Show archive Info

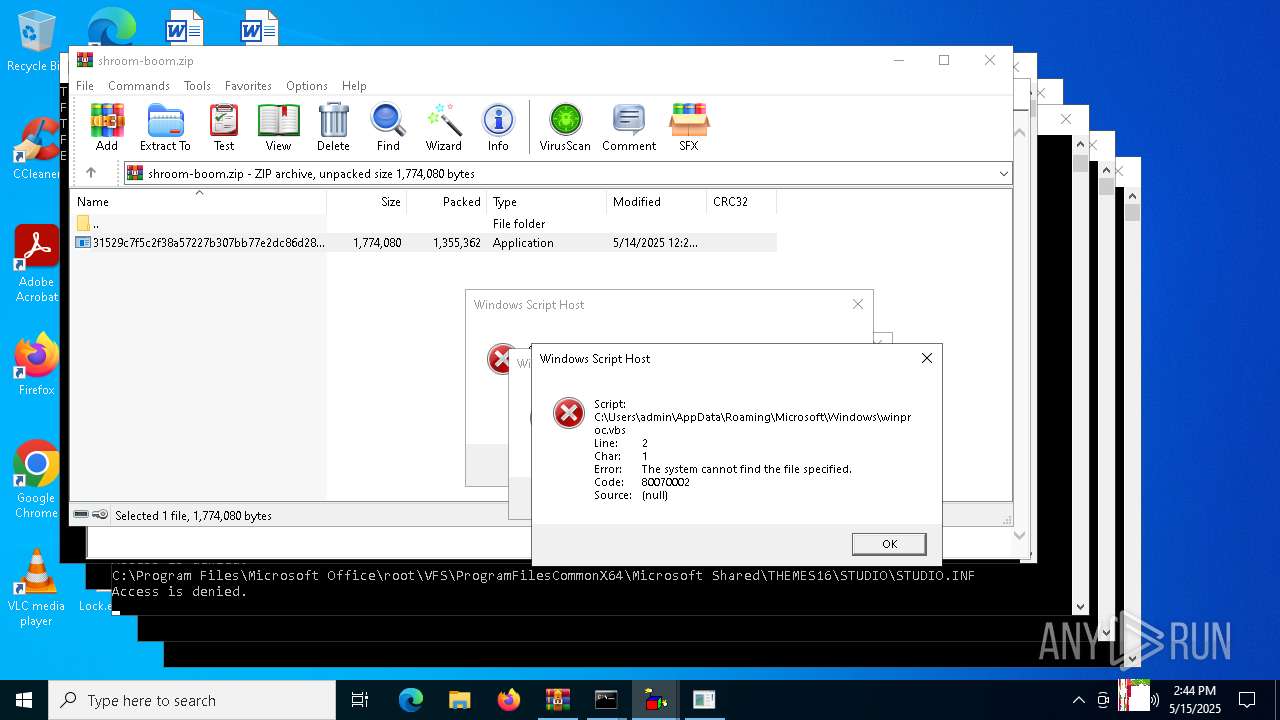498,127
